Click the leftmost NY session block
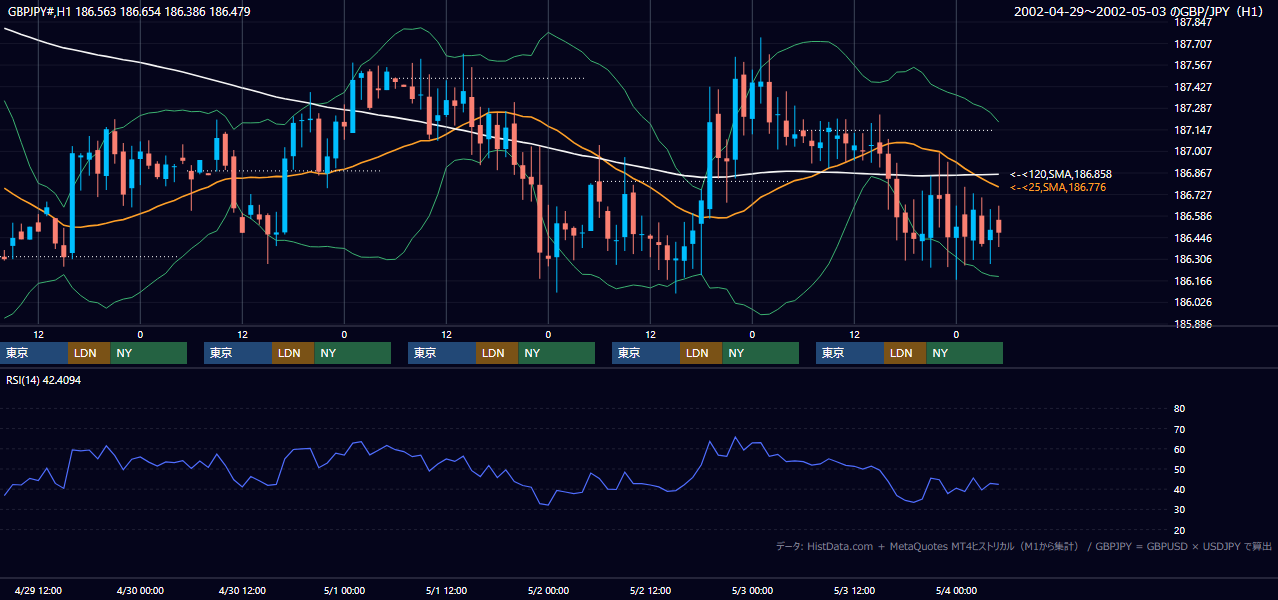This screenshot has height=600, width=1278. [x=149, y=353]
